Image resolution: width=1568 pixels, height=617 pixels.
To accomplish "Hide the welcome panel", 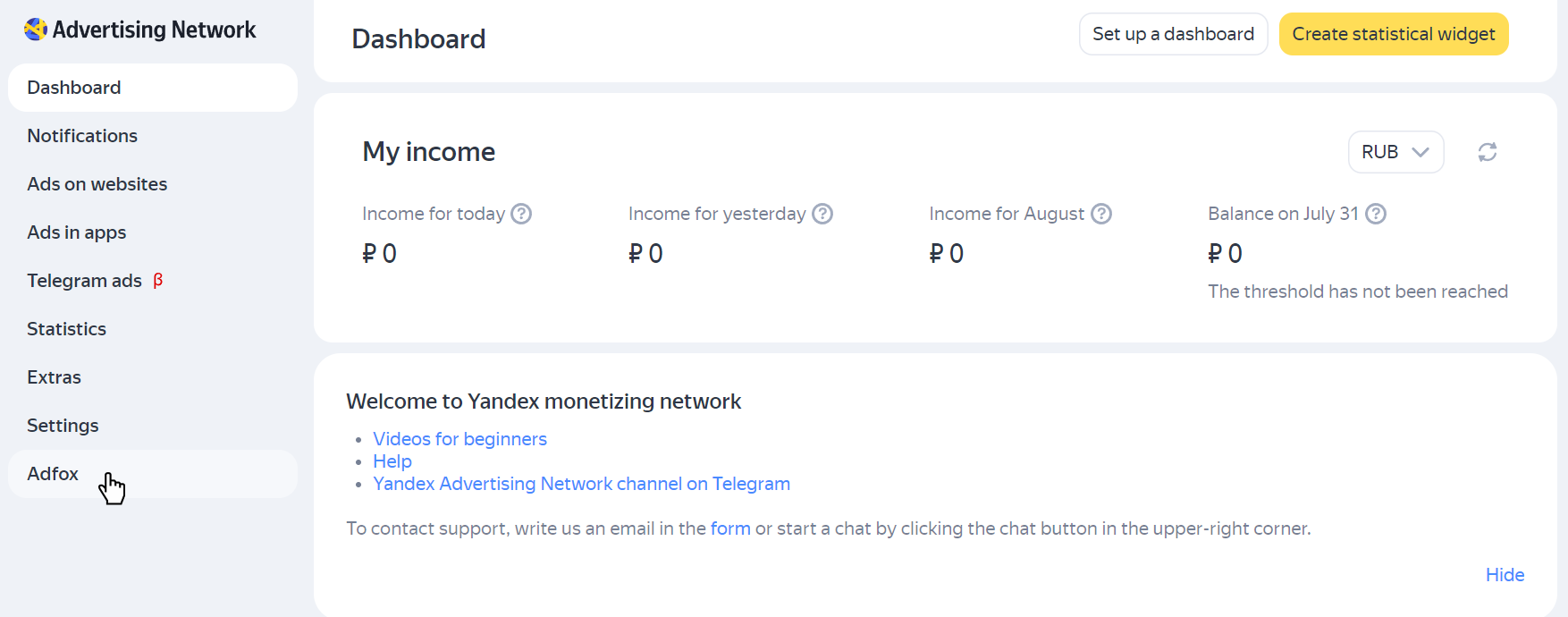I will pos(1505,575).
